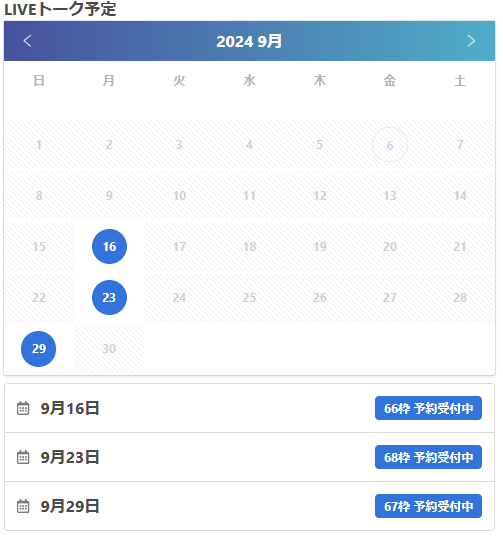Open 68枠 予約受付中 reservation button
This screenshot has width=503, height=540.
(x=428, y=457)
